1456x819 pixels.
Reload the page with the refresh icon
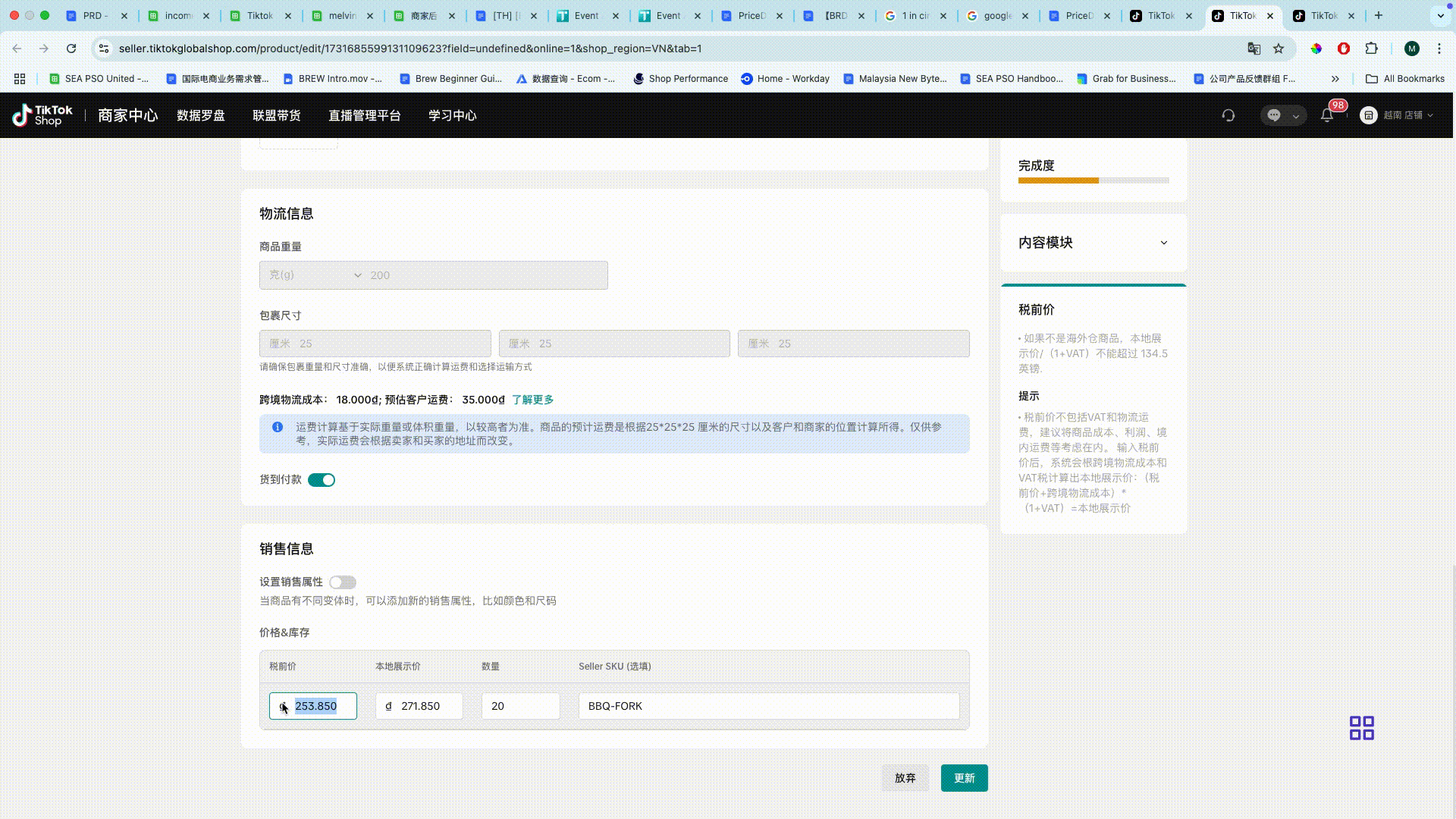click(71, 49)
